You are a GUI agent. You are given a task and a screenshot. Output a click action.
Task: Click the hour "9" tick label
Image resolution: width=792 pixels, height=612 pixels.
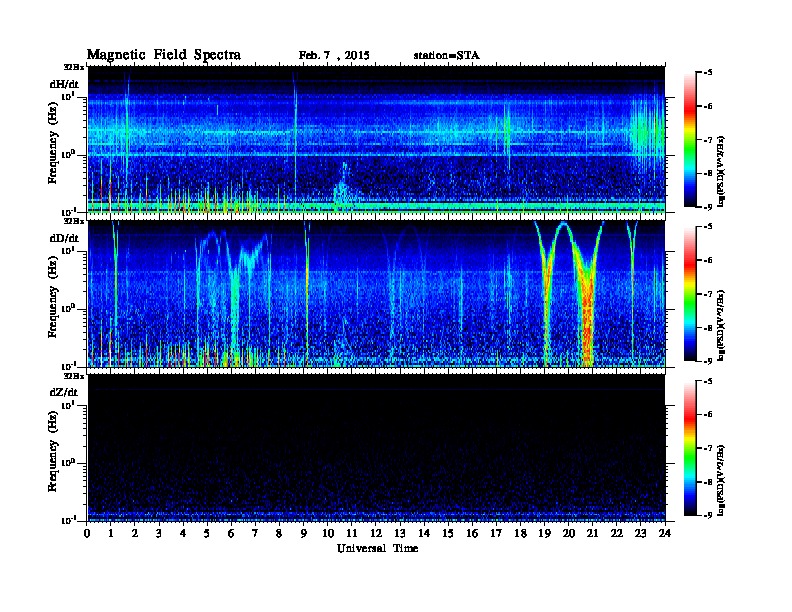tap(304, 533)
